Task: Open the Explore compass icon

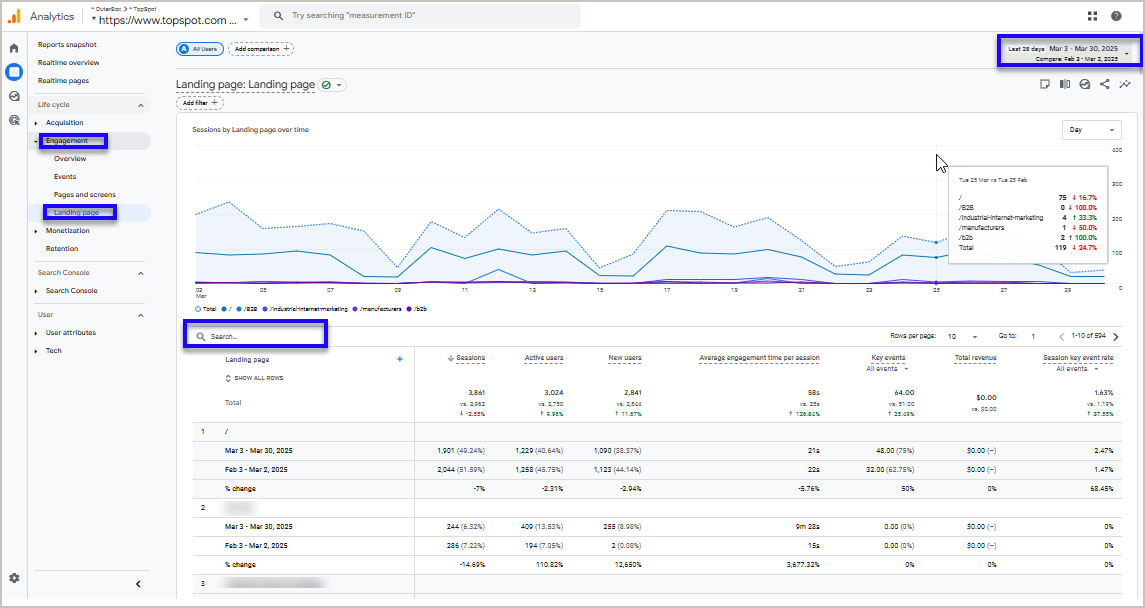Action: [x=13, y=95]
